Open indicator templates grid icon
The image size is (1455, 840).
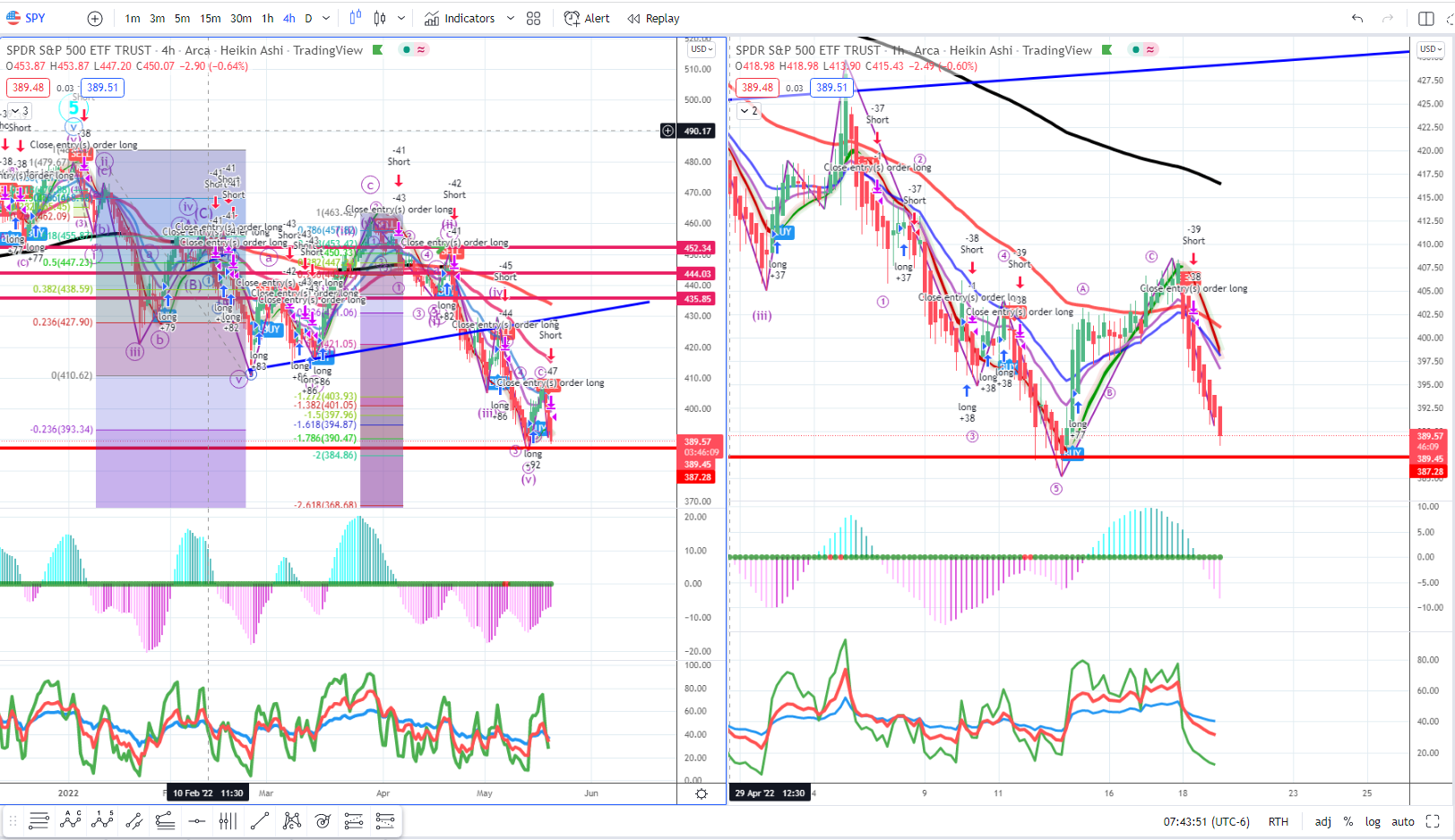coord(534,18)
